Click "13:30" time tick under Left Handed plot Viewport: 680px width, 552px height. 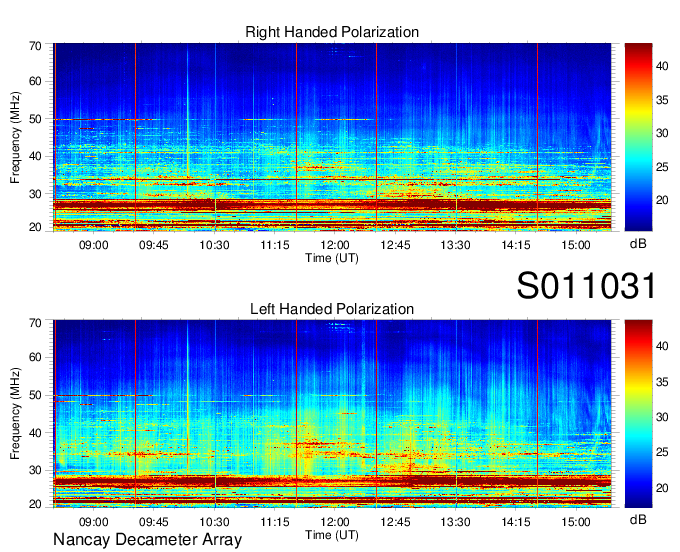[x=455, y=522]
